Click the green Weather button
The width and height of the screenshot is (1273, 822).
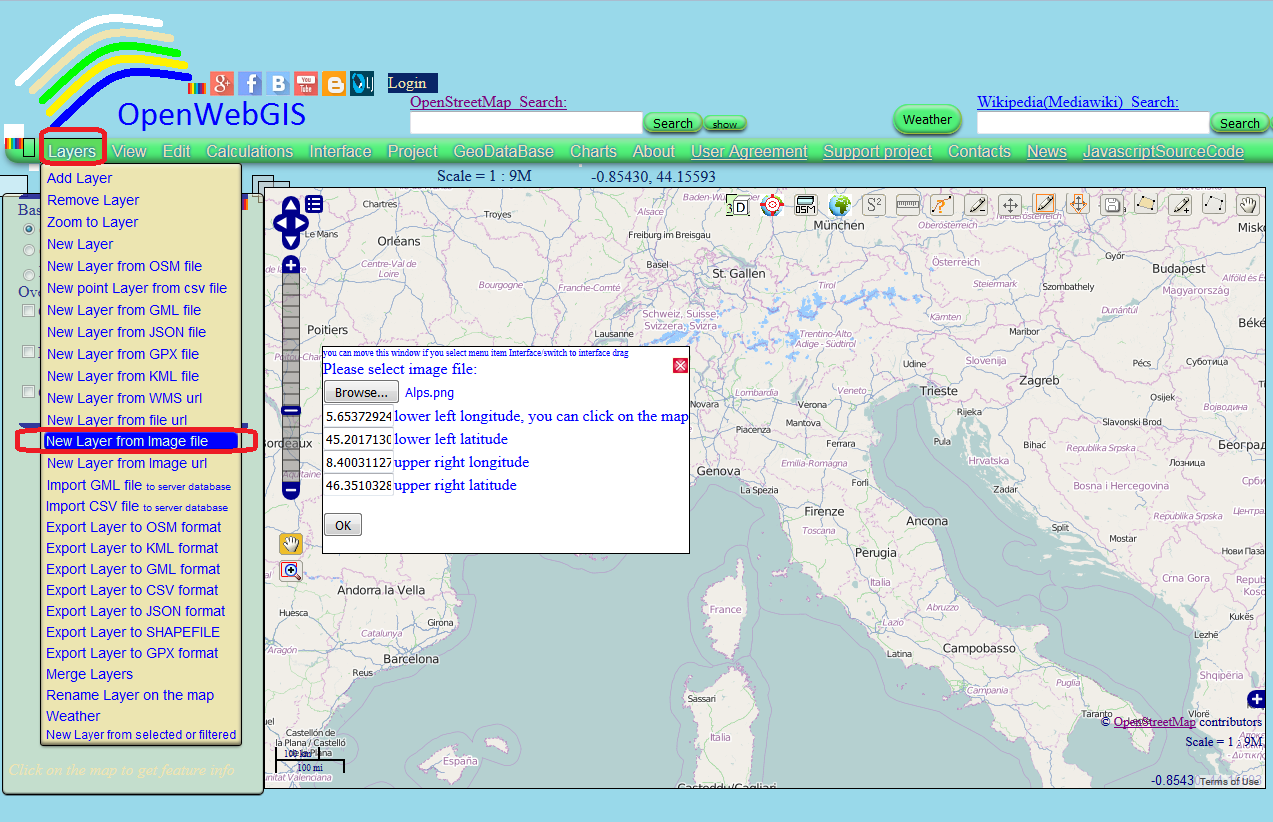point(927,120)
